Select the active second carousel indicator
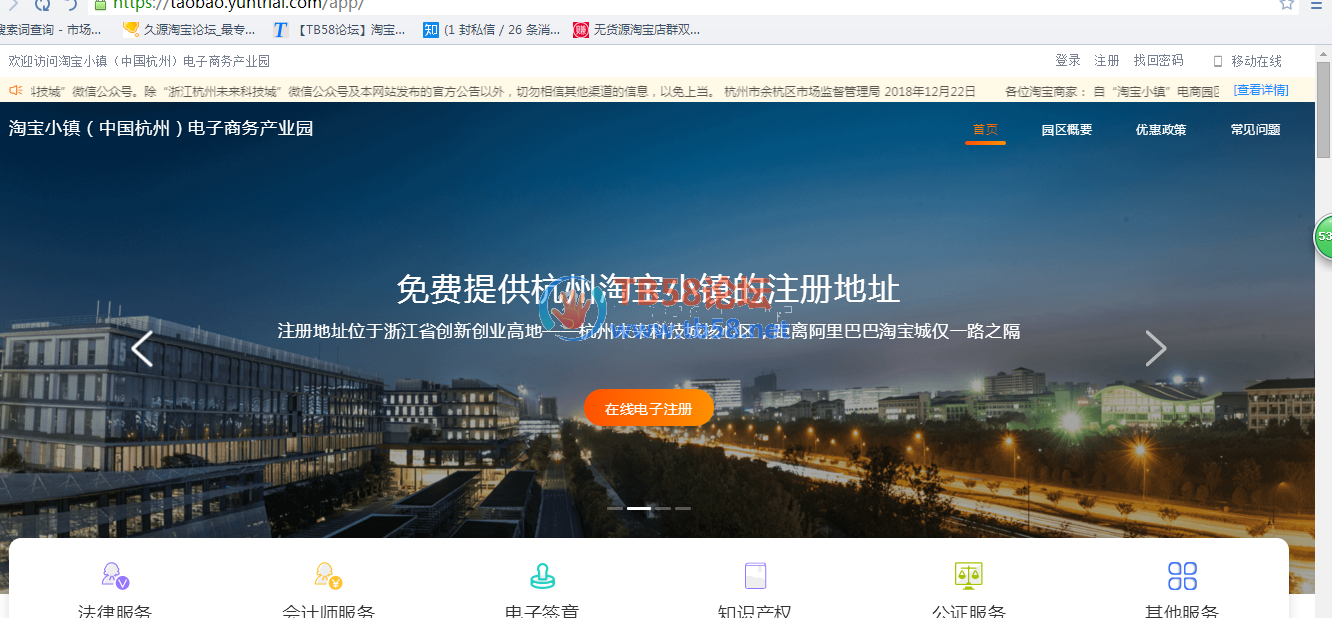This screenshot has height=618, width=1332. pos(639,508)
